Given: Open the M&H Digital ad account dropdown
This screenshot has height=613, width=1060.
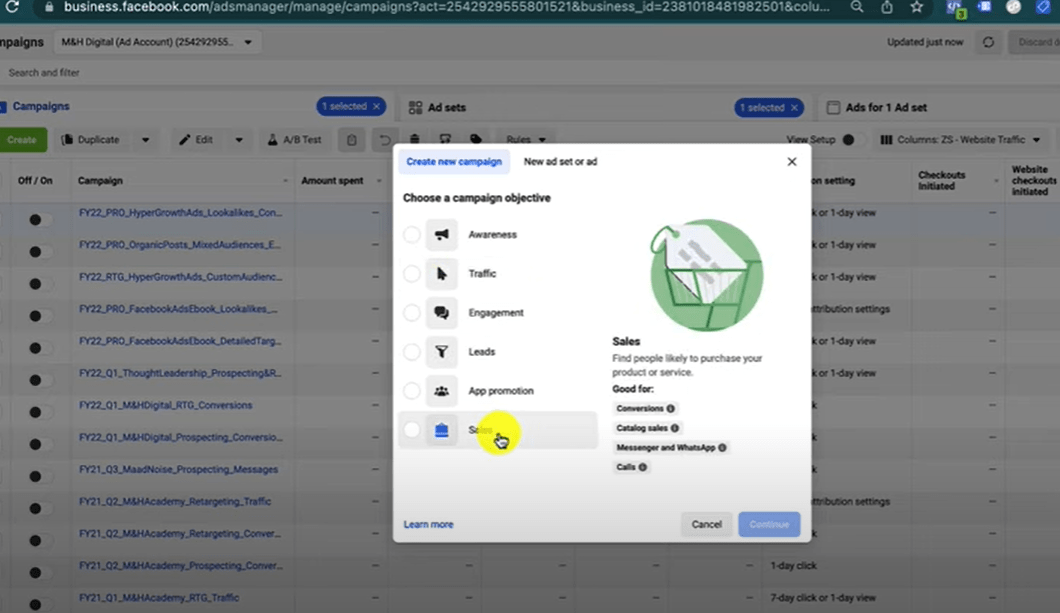Looking at the screenshot, I should 157,42.
